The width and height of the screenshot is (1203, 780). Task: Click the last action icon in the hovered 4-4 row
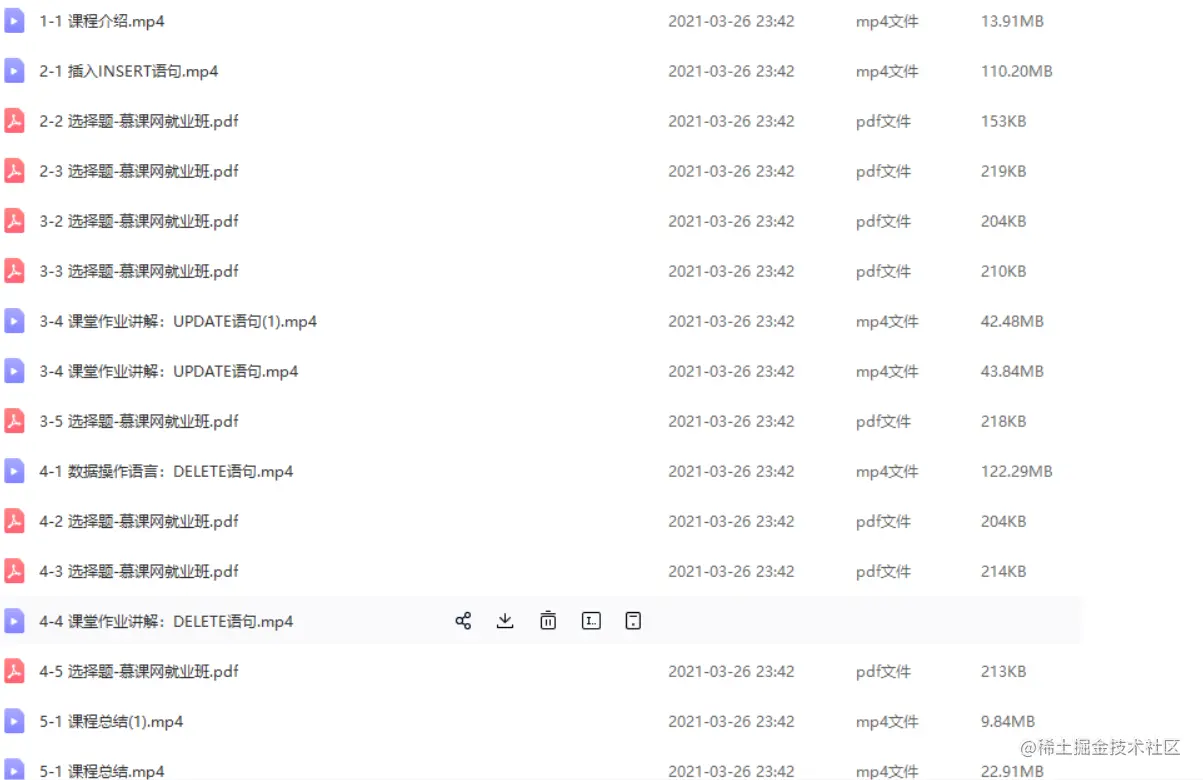click(x=633, y=621)
